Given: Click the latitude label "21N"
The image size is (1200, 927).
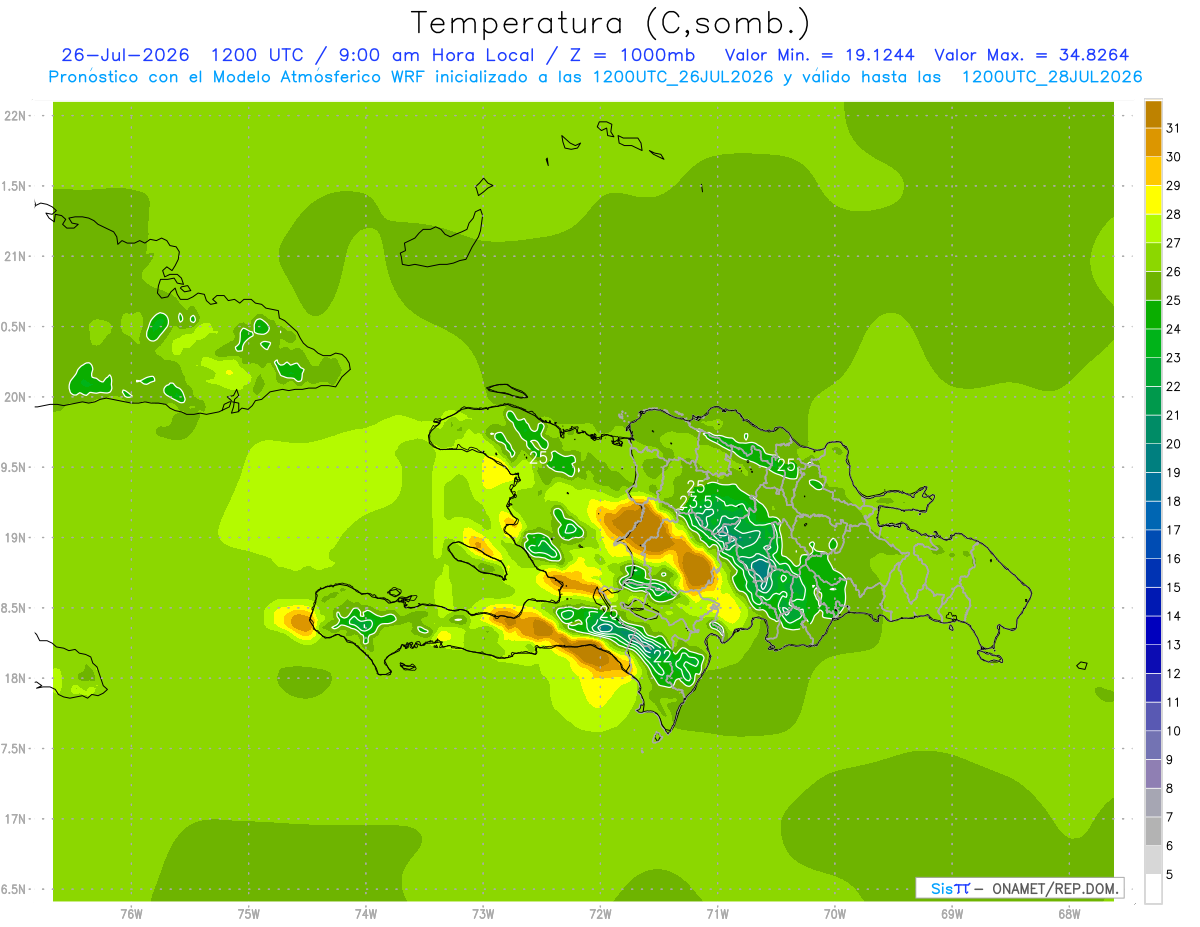Looking at the screenshot, I should 15,257.
